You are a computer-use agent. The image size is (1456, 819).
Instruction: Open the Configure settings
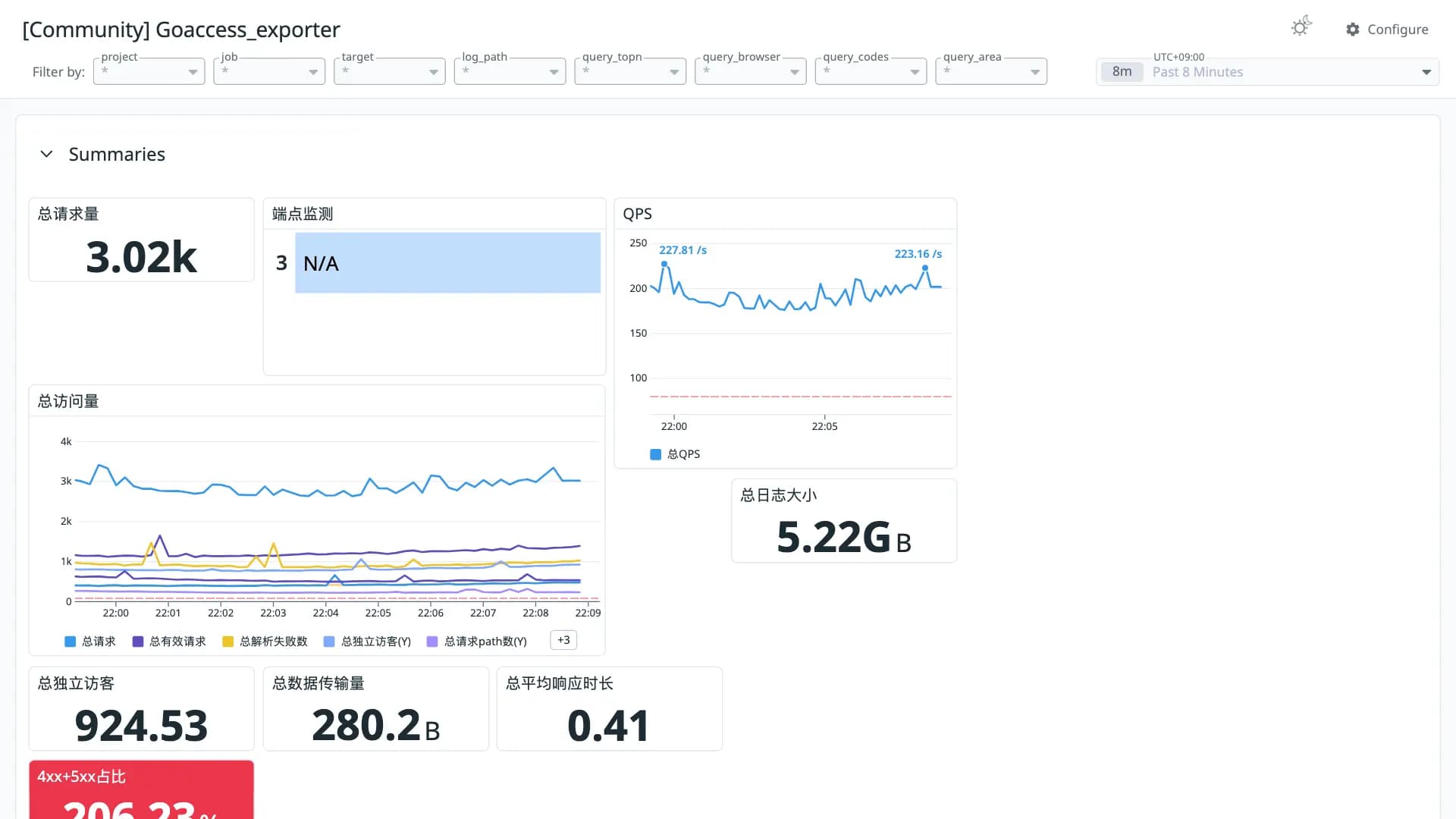point(1387,29)
